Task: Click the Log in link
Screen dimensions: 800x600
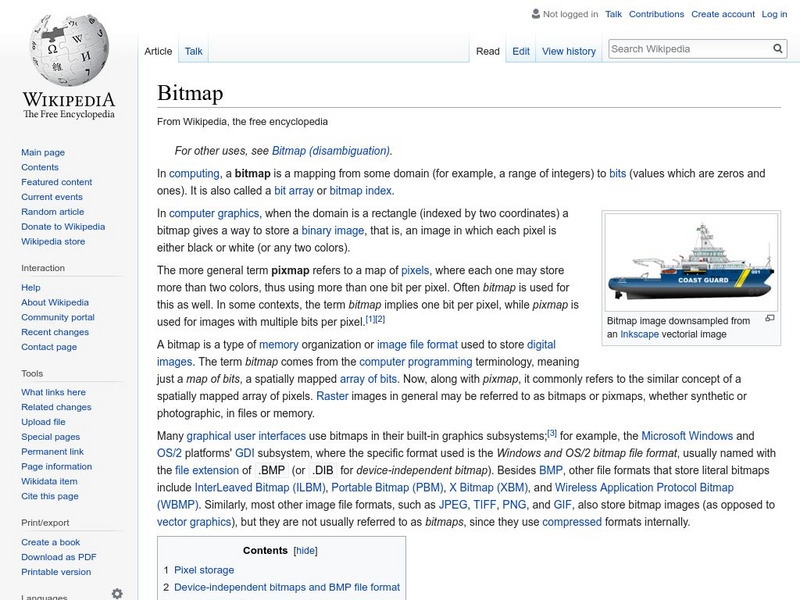Action: tap(774, 15)
